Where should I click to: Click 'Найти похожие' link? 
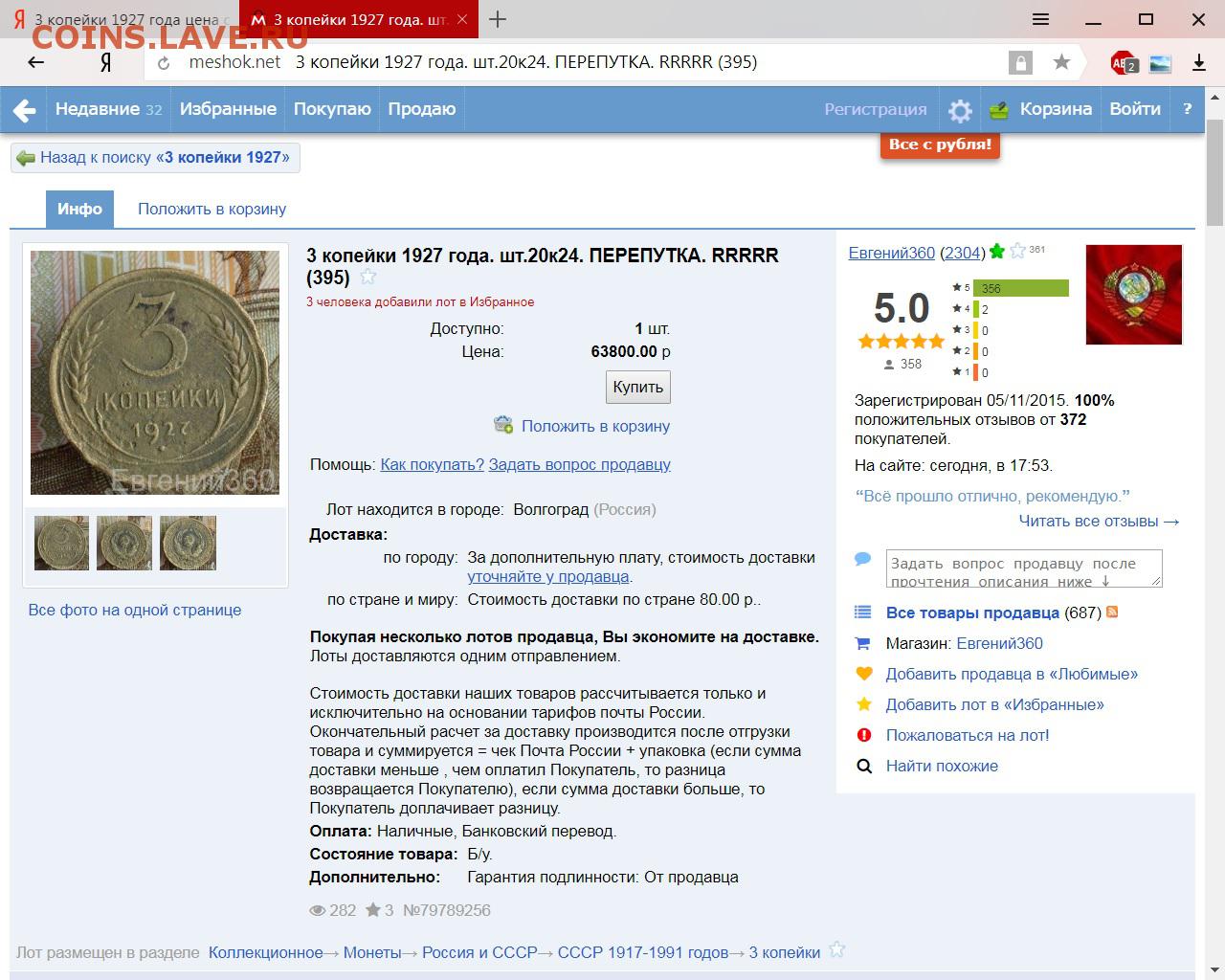(942, 766)
